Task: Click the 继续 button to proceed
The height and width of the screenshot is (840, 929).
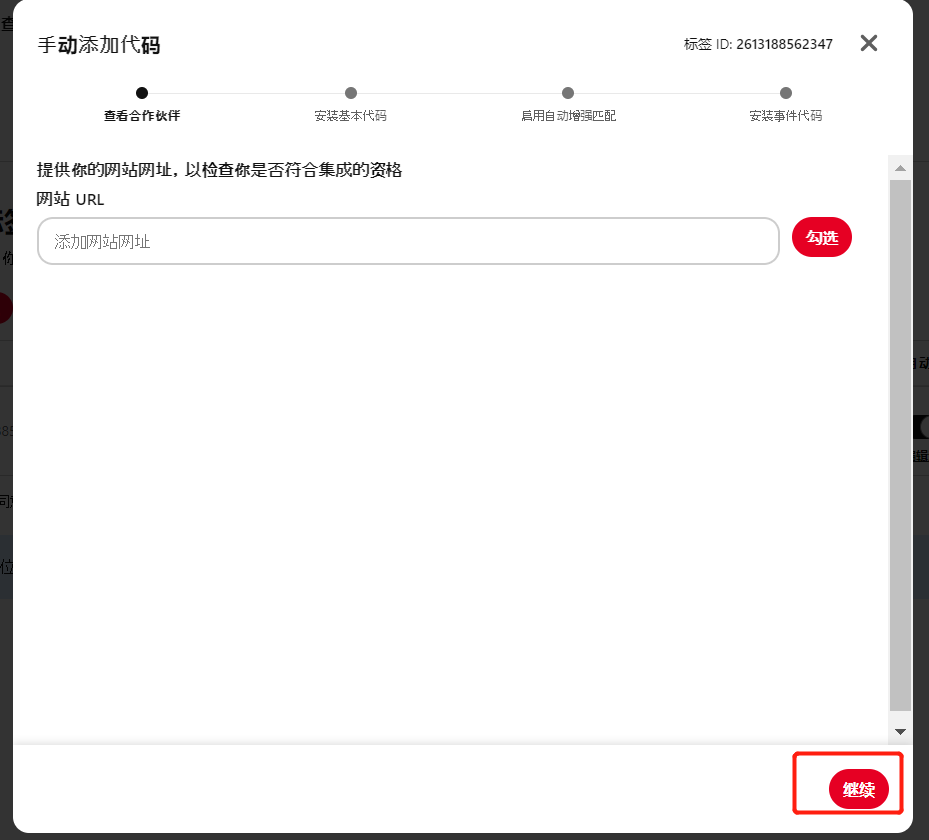Action: (858, 790)
